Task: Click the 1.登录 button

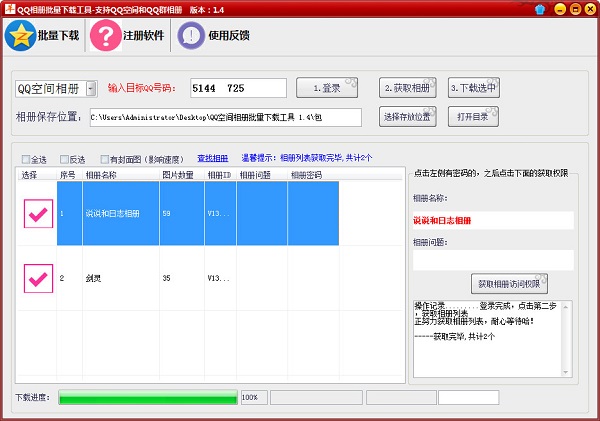Action: 327,88
